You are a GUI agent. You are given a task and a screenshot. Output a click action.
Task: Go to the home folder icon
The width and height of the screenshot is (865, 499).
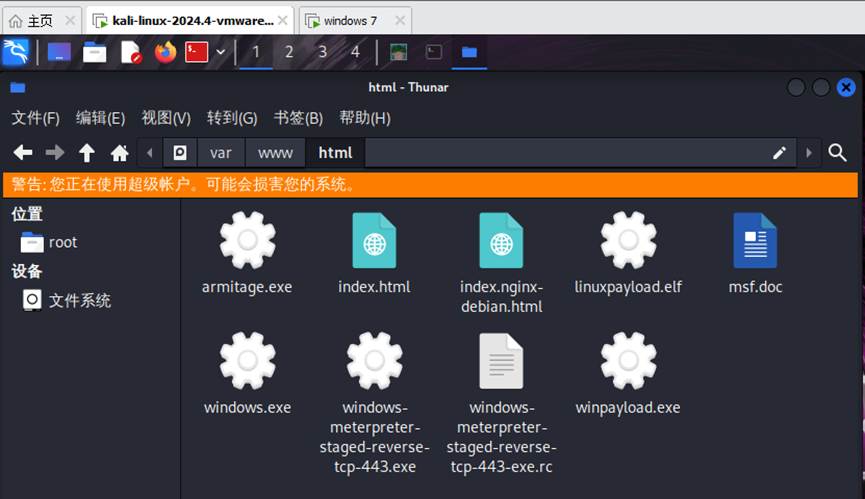point(119,153)
